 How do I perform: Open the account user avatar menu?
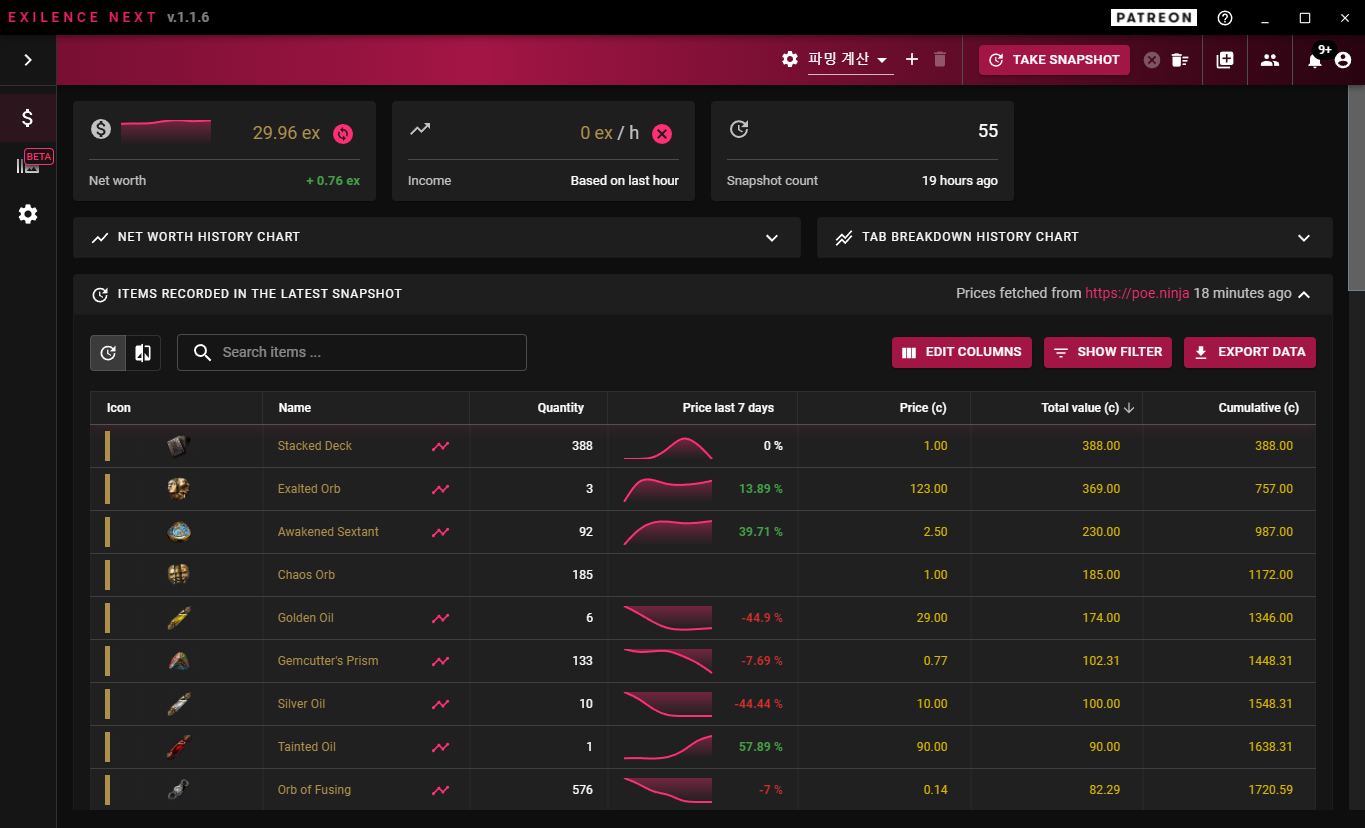pyautogui.click(x=1343, y=60)
